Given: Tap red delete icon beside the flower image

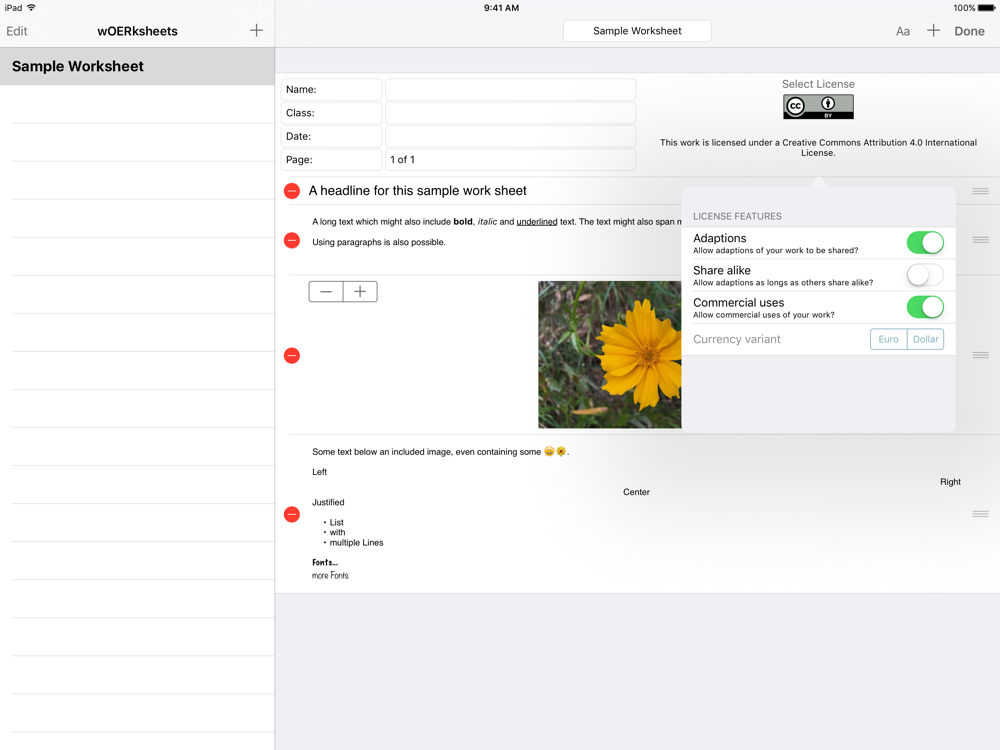Looking at the screenshot, I should click(292, 355).
